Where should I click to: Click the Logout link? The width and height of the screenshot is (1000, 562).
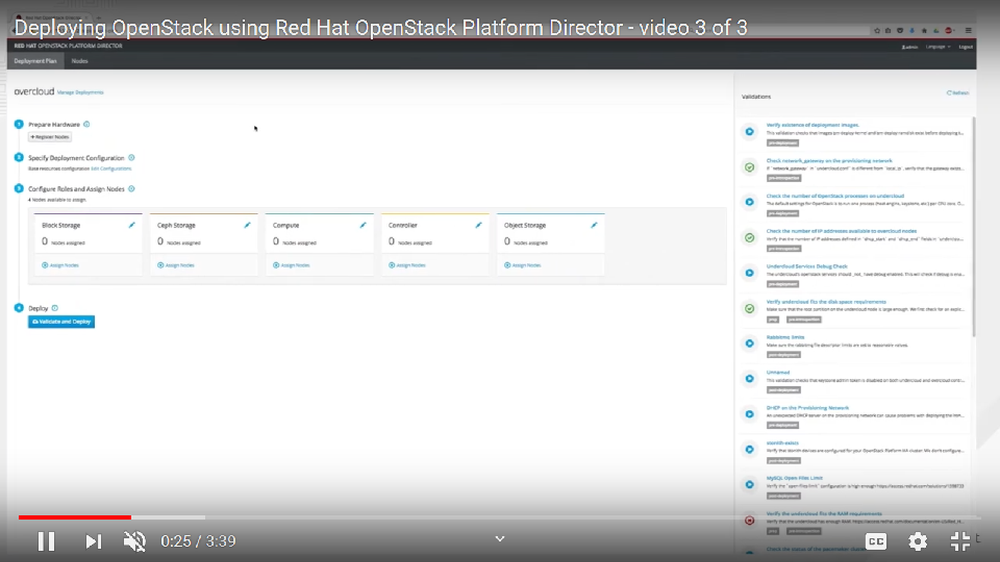click(966, 47)
